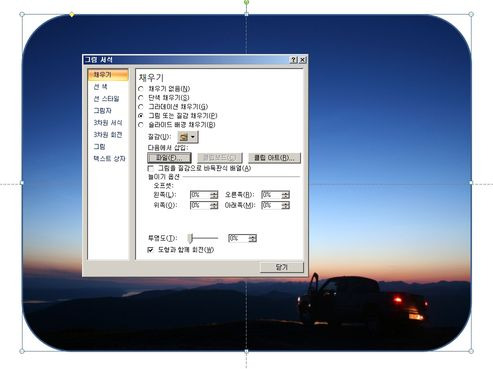Click the 왼쪽(L) offset input field

200,195
